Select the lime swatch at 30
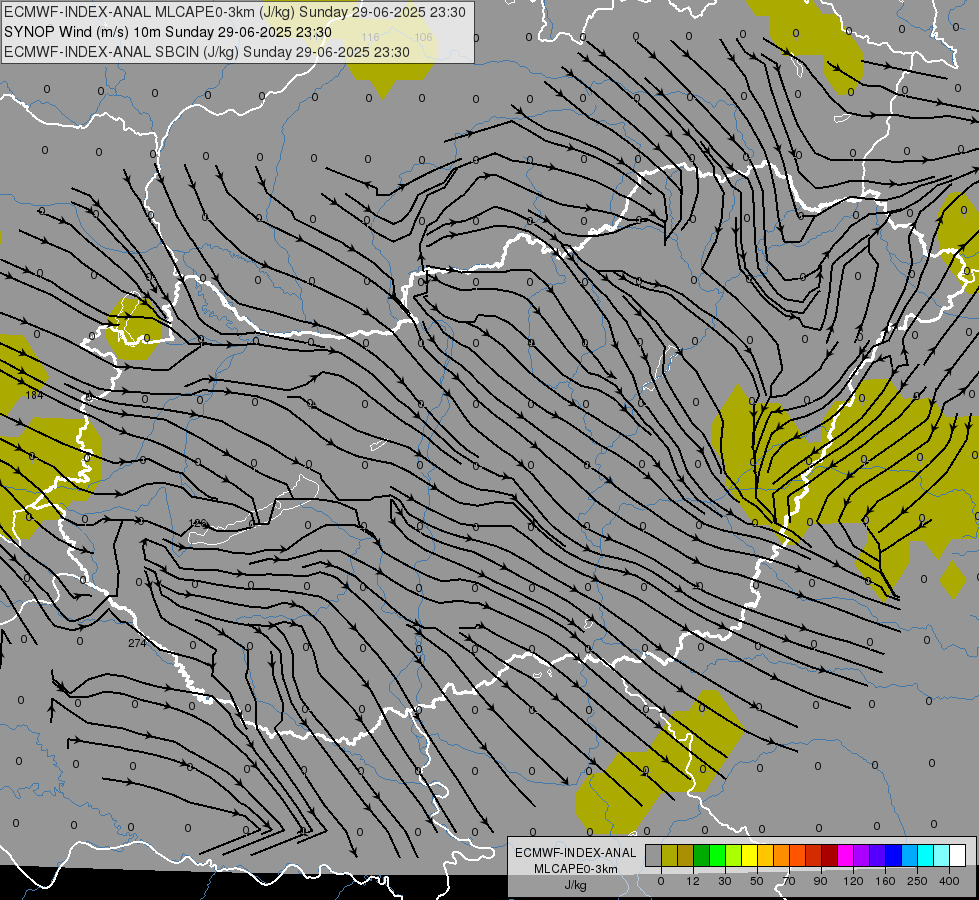979x900 pixels. tap(734, 855)
